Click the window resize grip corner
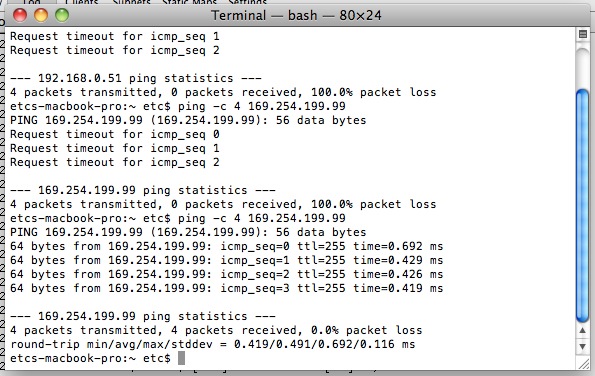Image resolution: width=595 pixels, height=376 pixels. coord(582,363)
